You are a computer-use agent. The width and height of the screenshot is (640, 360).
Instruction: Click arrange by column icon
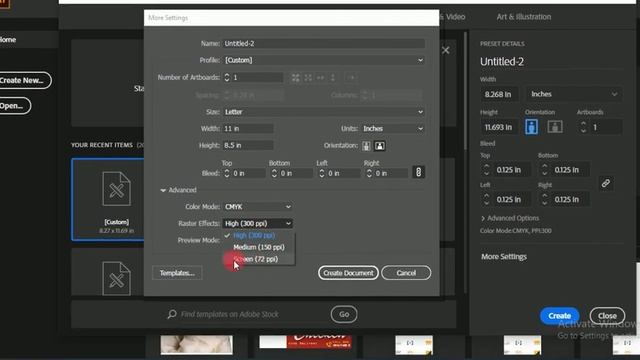point(333,78)
